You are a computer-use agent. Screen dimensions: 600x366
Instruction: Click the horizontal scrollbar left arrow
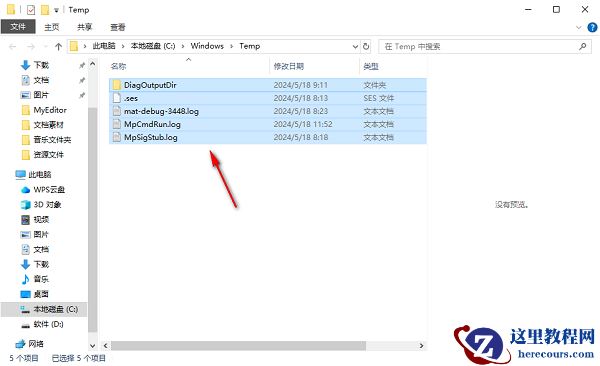pos(106,346)
